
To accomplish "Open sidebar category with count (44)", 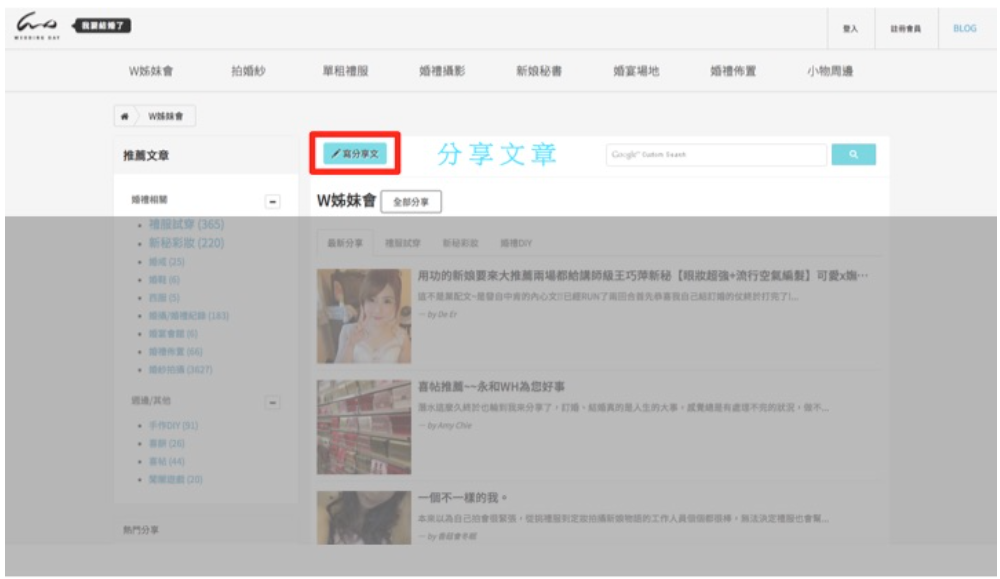I will point(166,461).
